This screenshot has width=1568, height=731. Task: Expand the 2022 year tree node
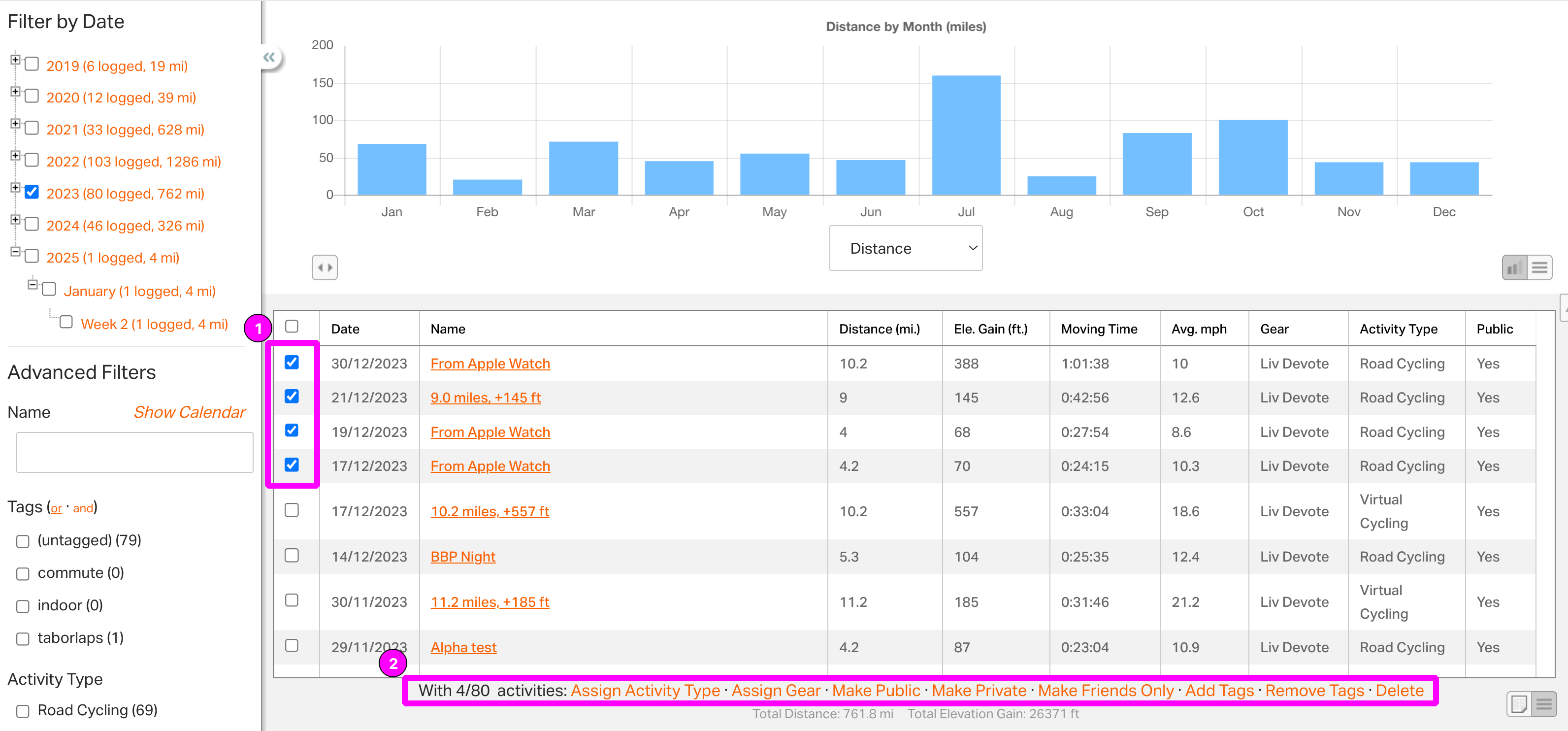pyautogui.click(x=16, y=155)
